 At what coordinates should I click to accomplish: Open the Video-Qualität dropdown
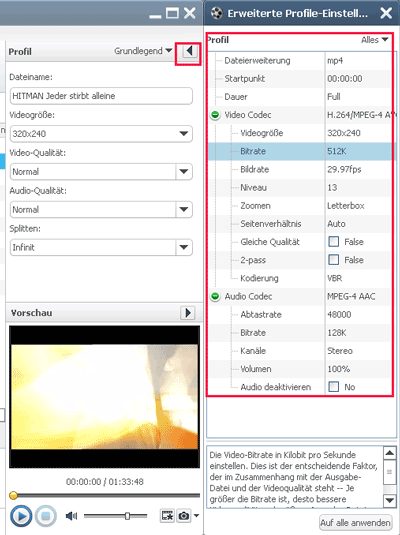point(184,171)
